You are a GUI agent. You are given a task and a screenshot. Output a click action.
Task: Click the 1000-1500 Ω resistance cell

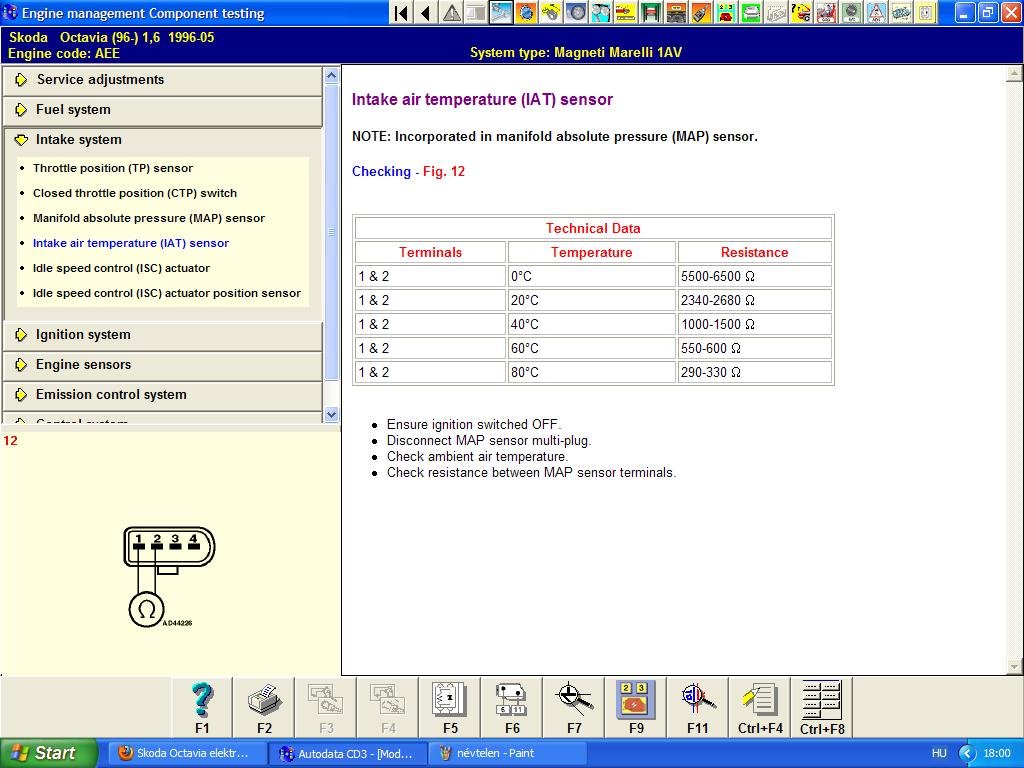[754, 325]
